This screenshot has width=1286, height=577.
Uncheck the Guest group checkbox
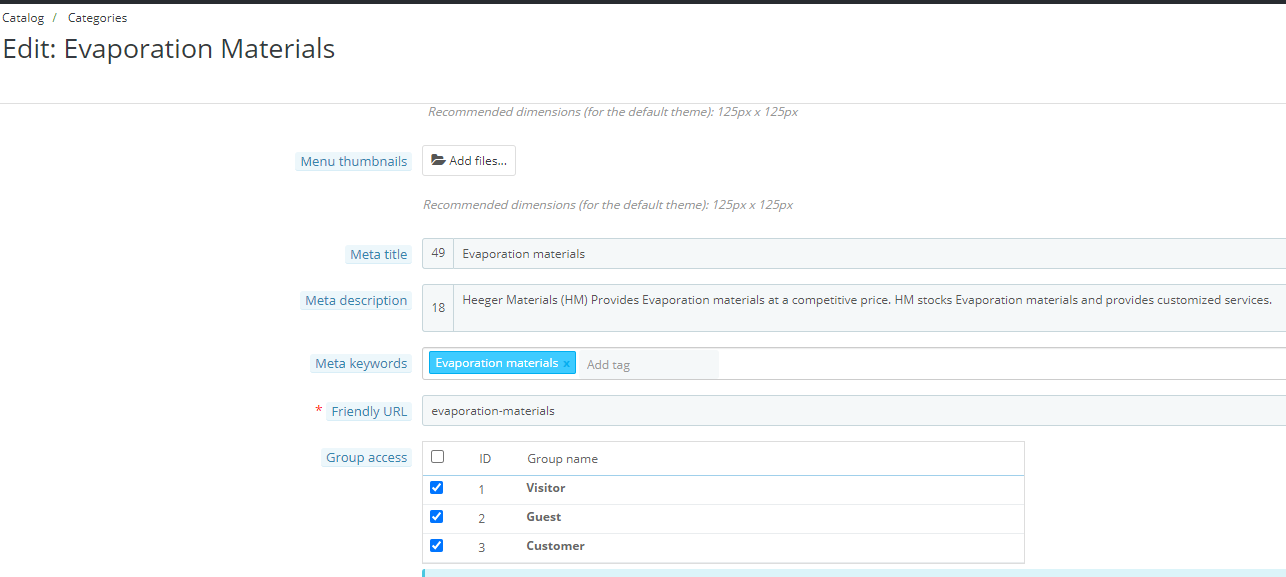pos(436,517)
